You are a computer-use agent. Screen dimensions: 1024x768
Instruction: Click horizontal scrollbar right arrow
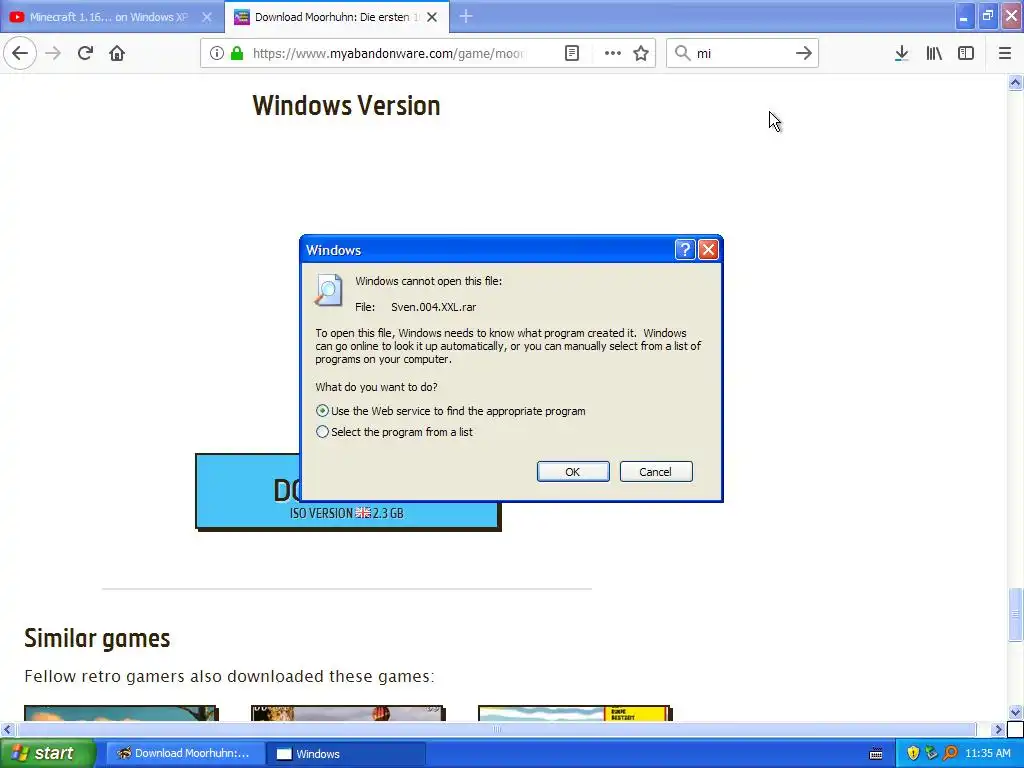[x=998, y=729]
